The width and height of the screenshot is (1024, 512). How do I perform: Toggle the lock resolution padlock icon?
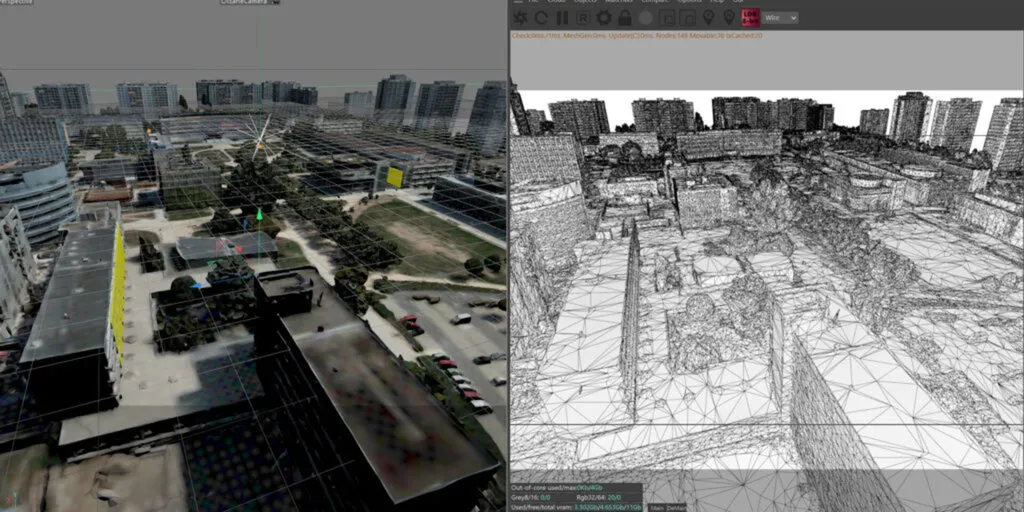[625, 18]
